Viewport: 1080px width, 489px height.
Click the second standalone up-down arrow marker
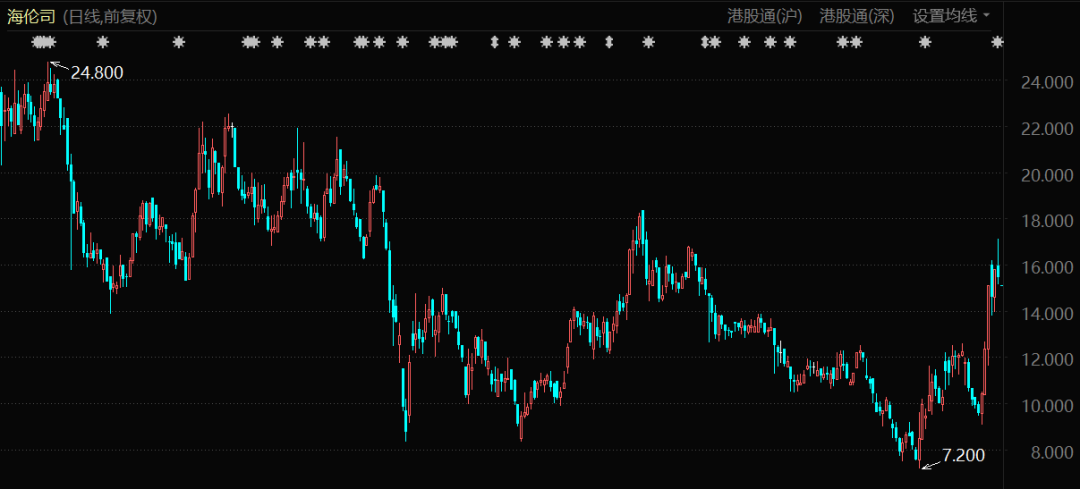(x=609, y=42)
